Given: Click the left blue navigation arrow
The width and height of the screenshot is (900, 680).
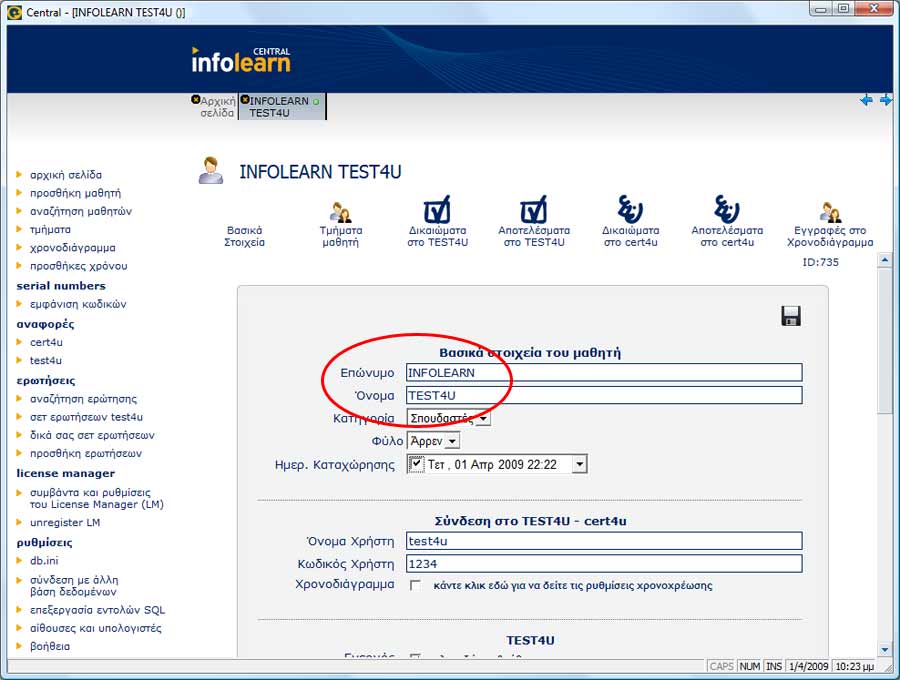Looking at the screenshot, I should [866, 100].
